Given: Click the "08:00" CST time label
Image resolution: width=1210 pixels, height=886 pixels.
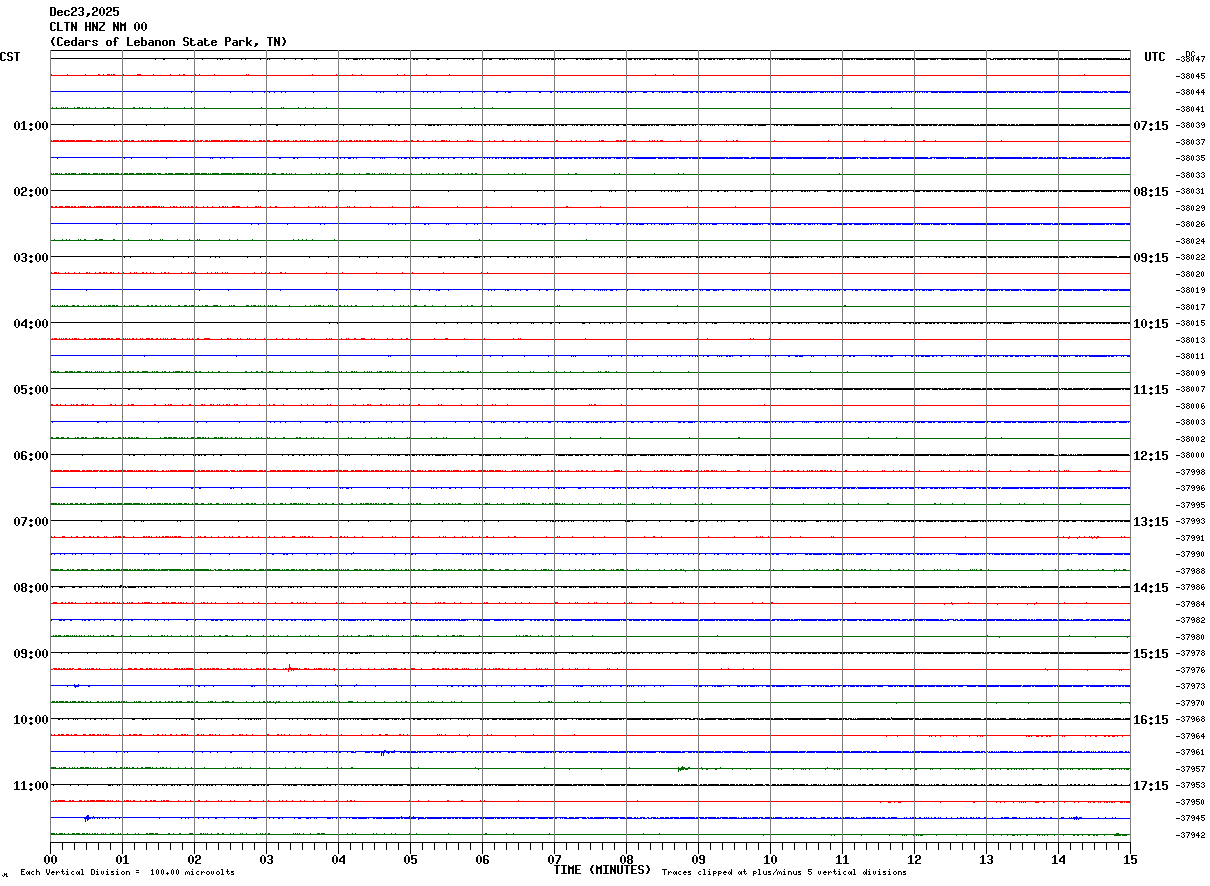Looking at the screenshot, I should [x=31, y=588].
